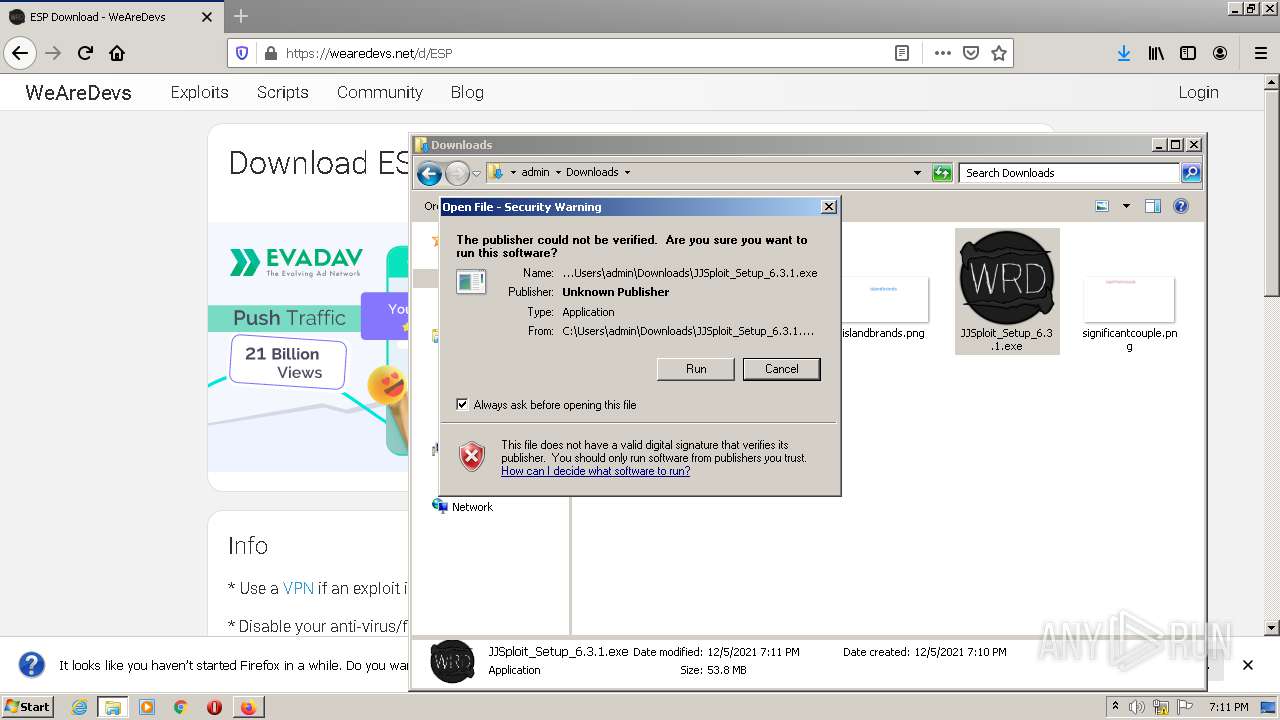Click the Run button

(x=696, y=369)
